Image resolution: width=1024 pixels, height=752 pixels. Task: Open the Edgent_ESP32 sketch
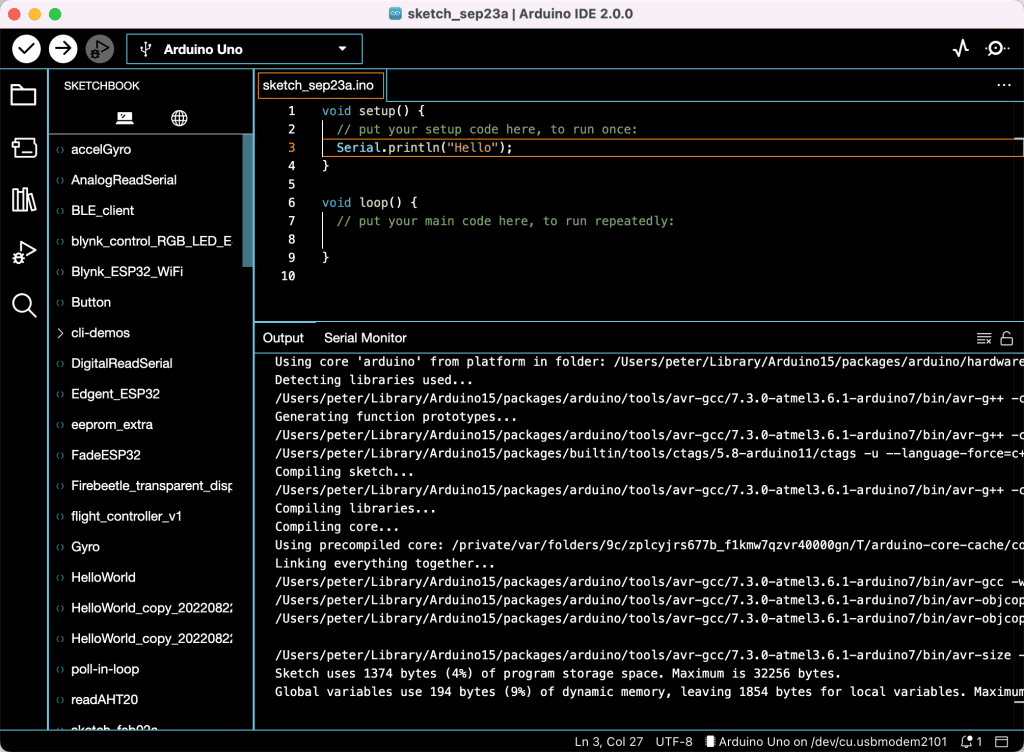[116, 394]
